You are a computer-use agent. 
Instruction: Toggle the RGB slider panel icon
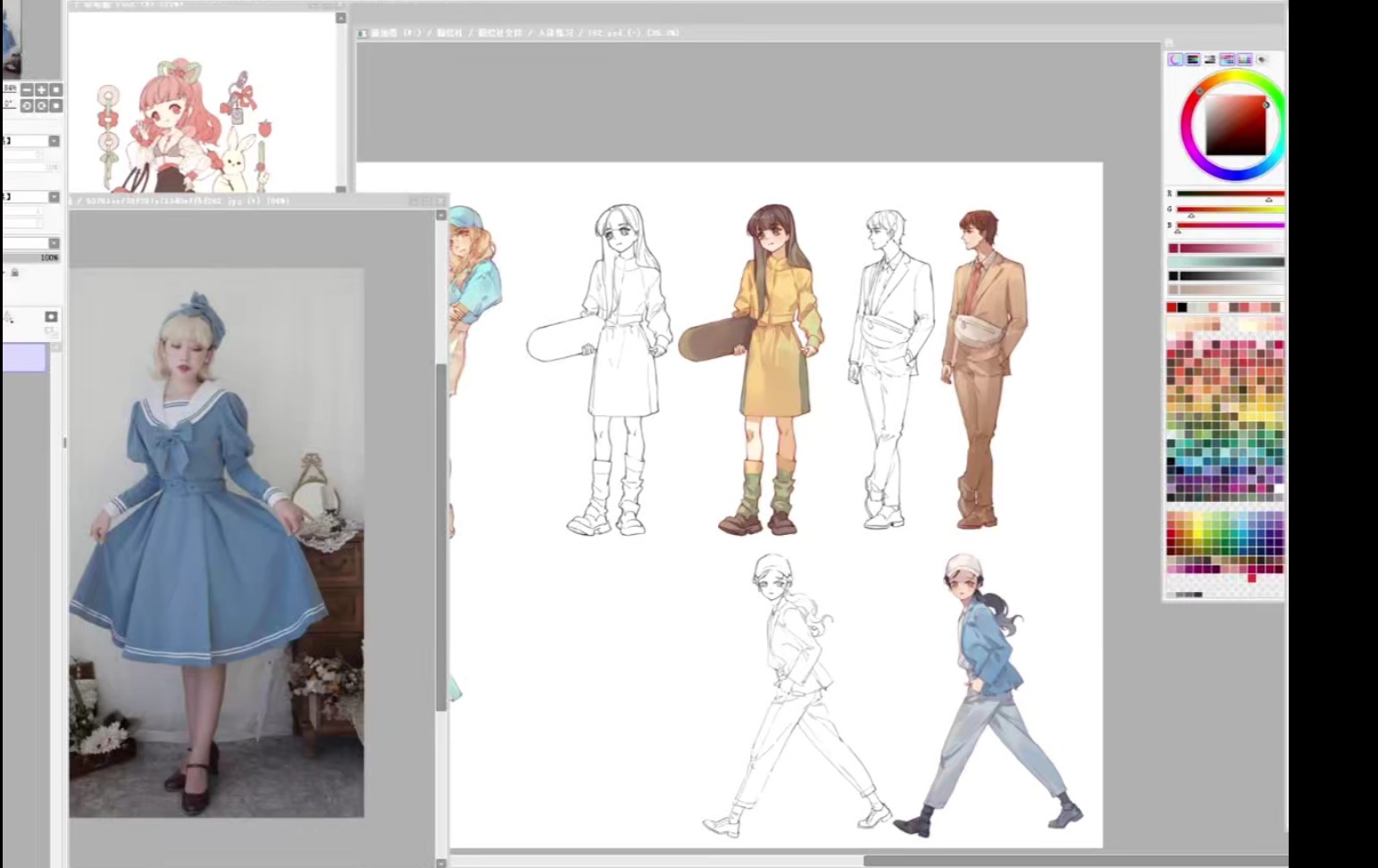(x=1193, y=59)
